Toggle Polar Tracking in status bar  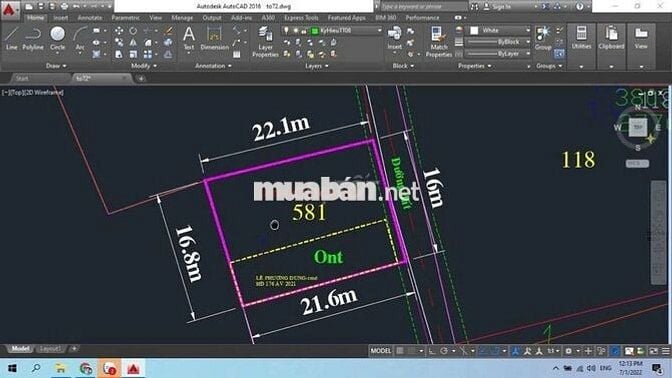click(444, 351)
